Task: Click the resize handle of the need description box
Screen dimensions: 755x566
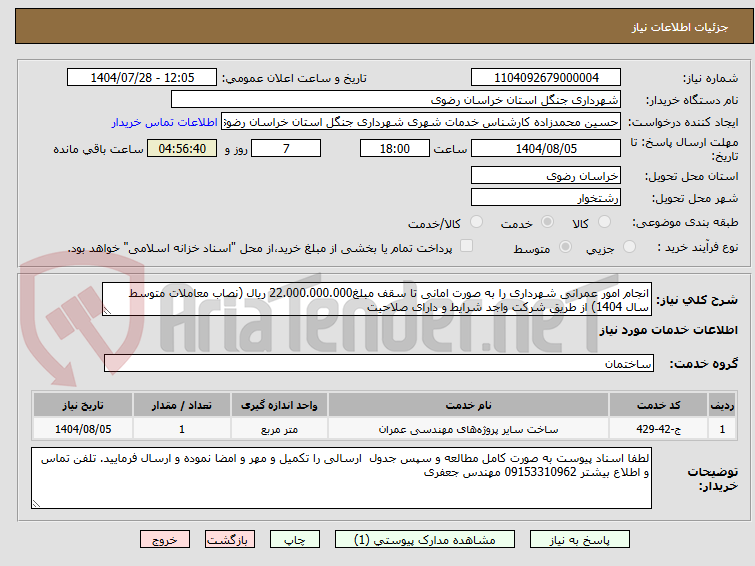Action: [107, 311]
